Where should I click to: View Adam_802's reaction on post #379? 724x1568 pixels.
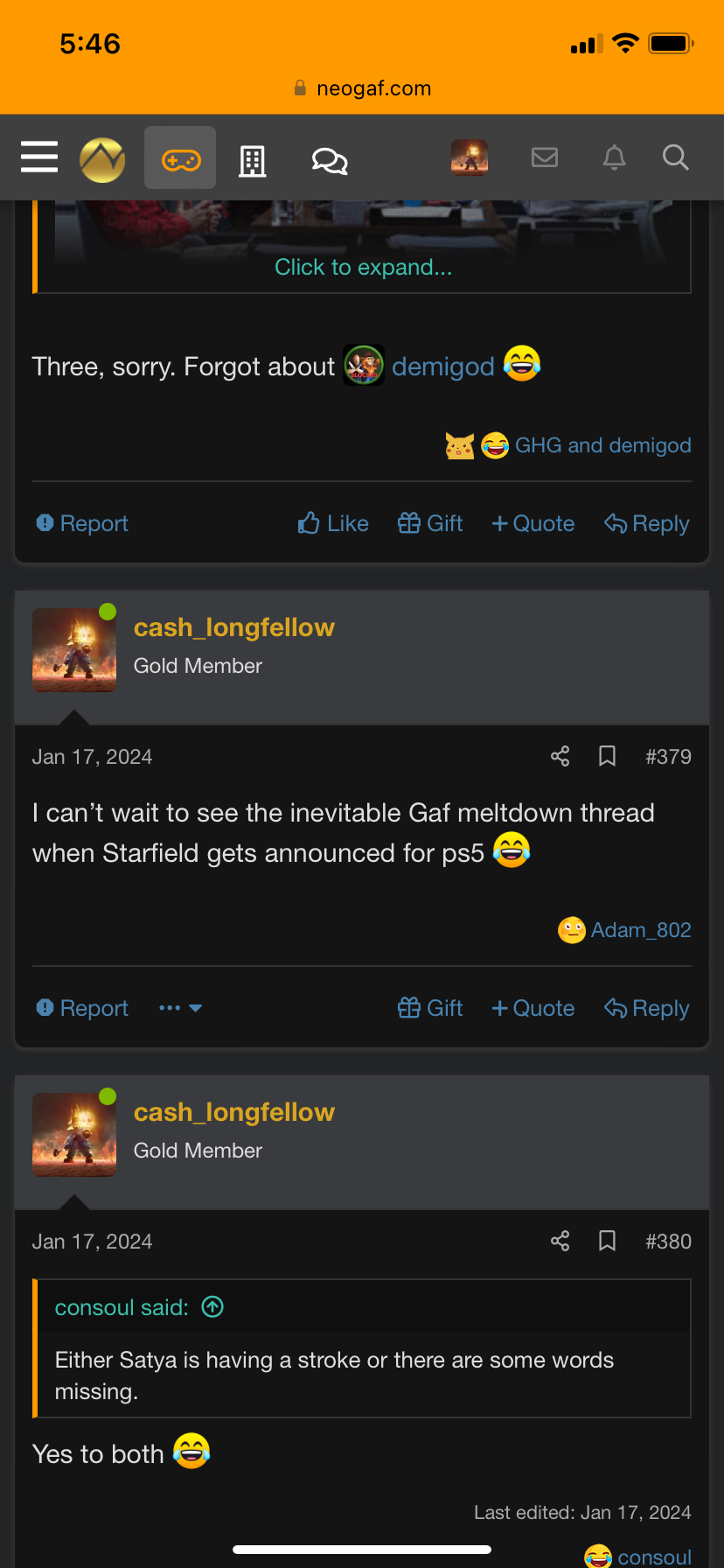click(641, 930)
